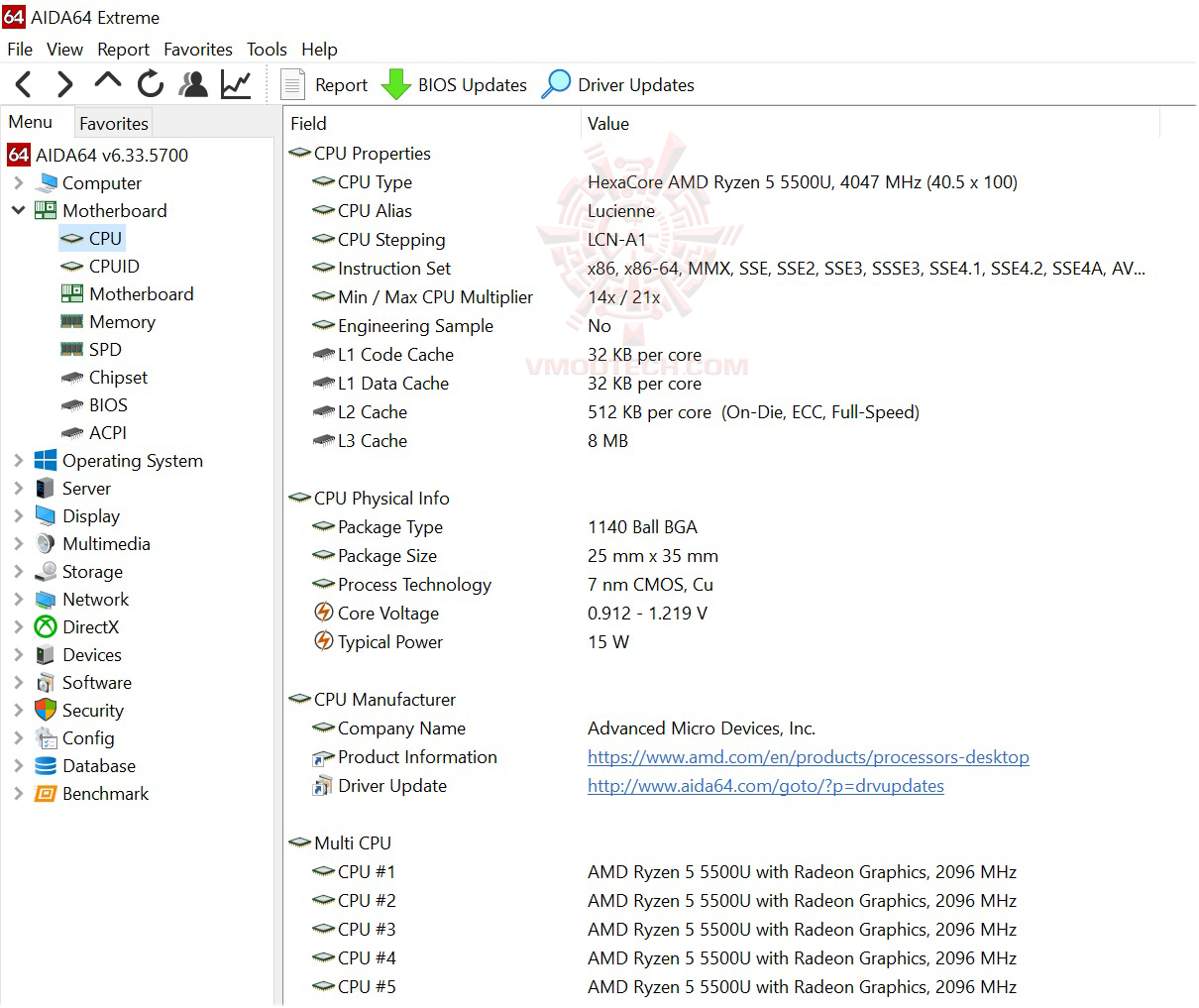The width and height of the screenshot is (1199, 1008).
Task: Click the Field column header
Action: (x=432, y=123)
